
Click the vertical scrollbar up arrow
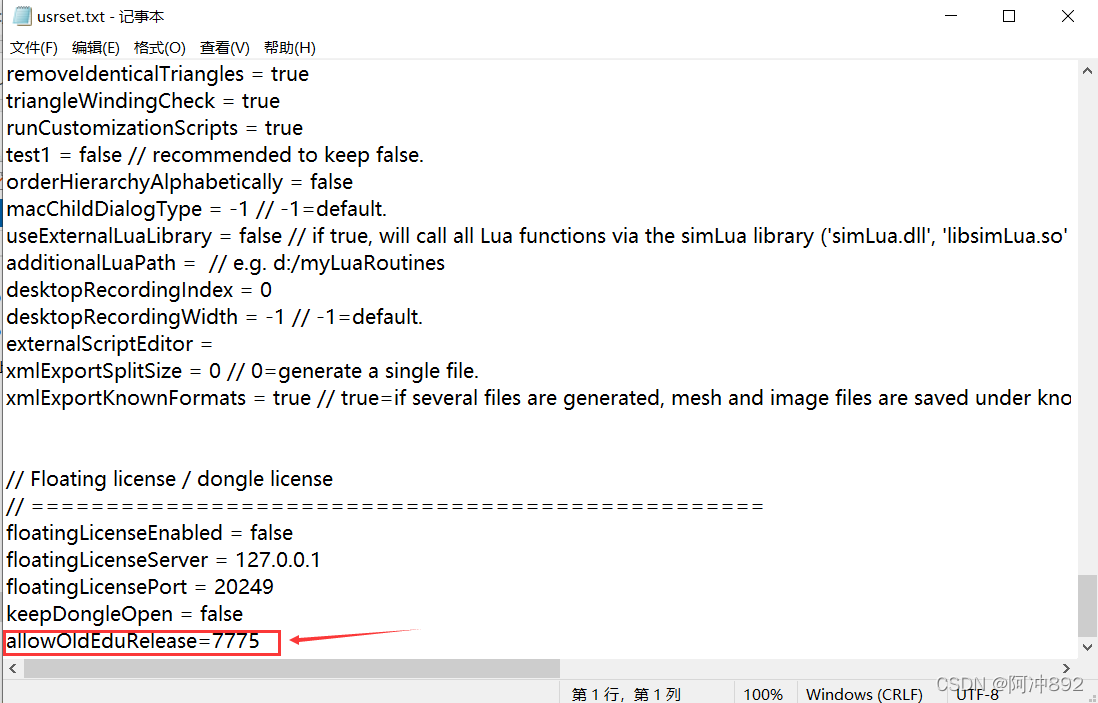[1087, 71]
